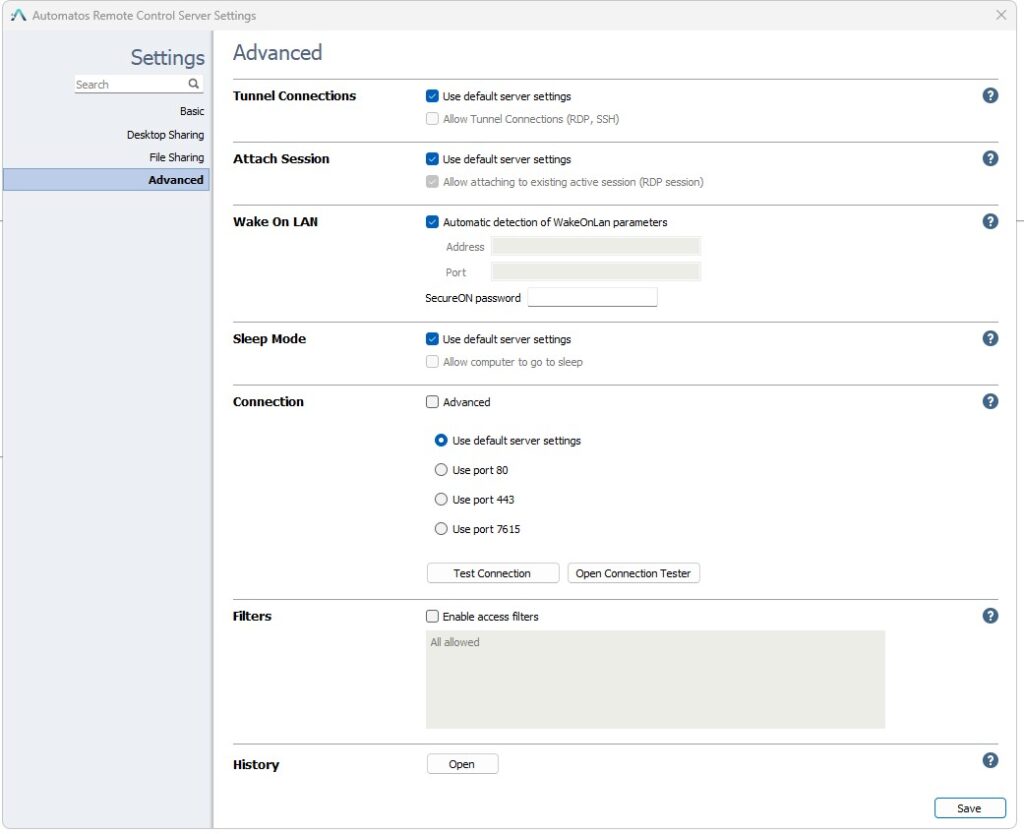
Task: Open help for the Filters section
Action: click(x=990, y=615)
